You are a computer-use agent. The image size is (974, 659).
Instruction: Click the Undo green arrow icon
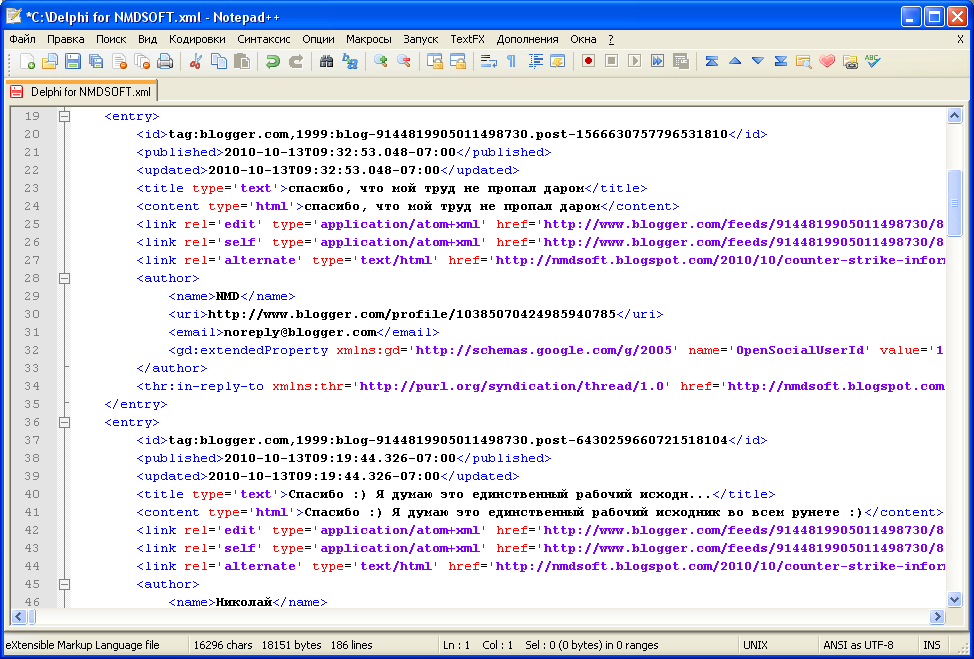point(273,61)
